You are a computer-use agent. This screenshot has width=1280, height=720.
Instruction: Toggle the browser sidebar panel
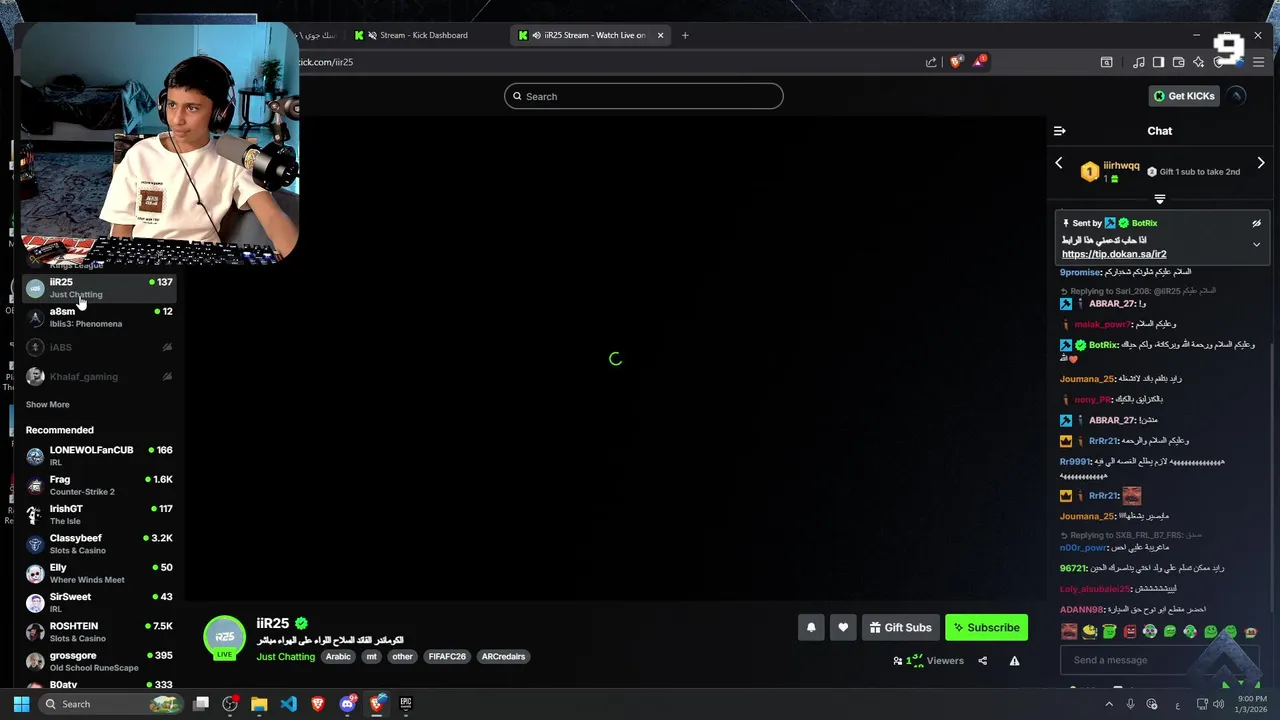pyautogui.click(x=1158, y=62)
